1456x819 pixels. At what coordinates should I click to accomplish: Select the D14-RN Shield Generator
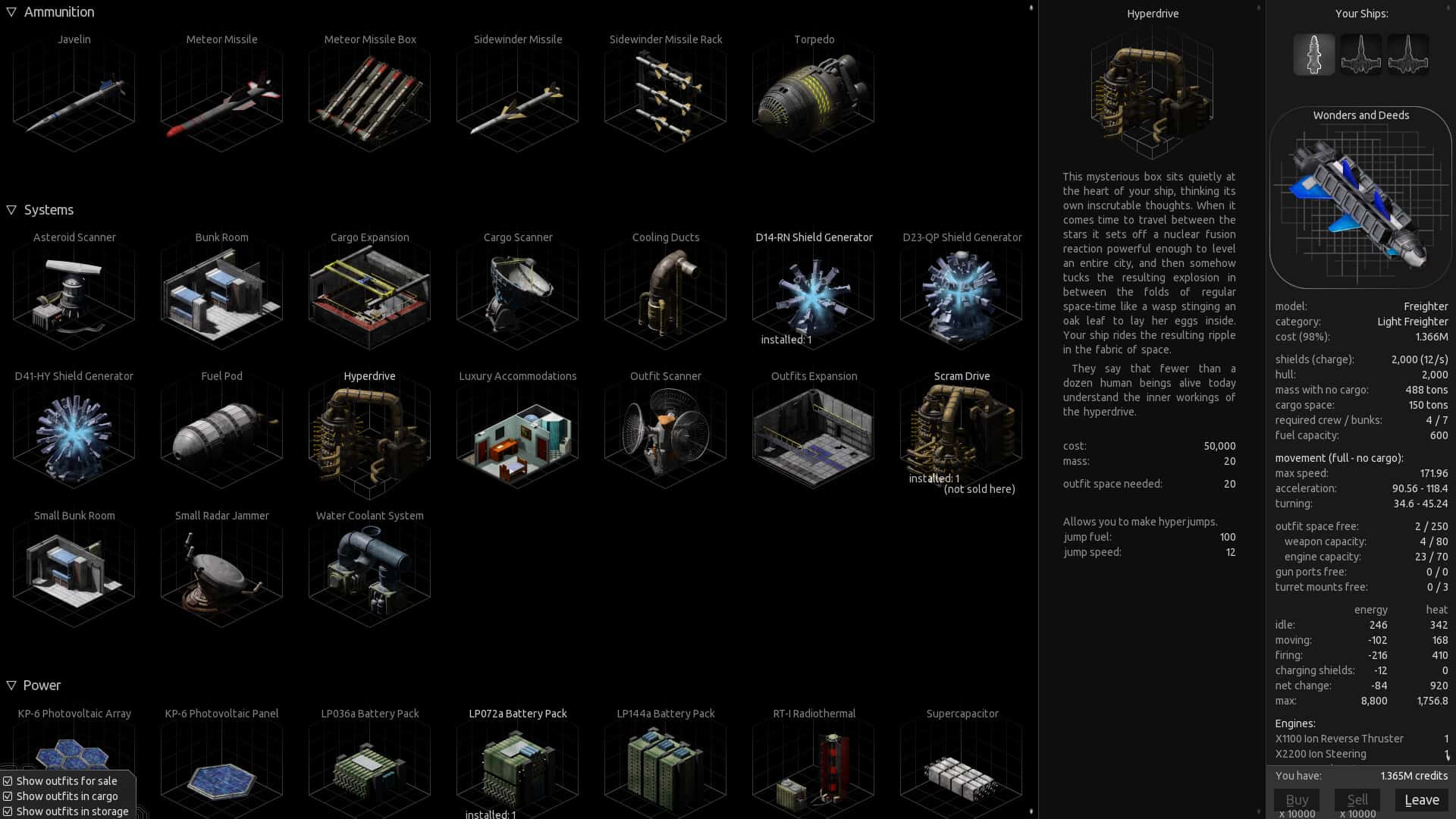813,292
